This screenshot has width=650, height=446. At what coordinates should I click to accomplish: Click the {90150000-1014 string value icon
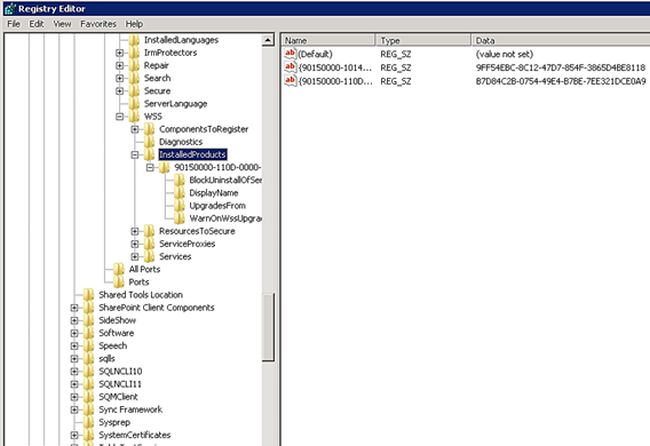[290, 67]
